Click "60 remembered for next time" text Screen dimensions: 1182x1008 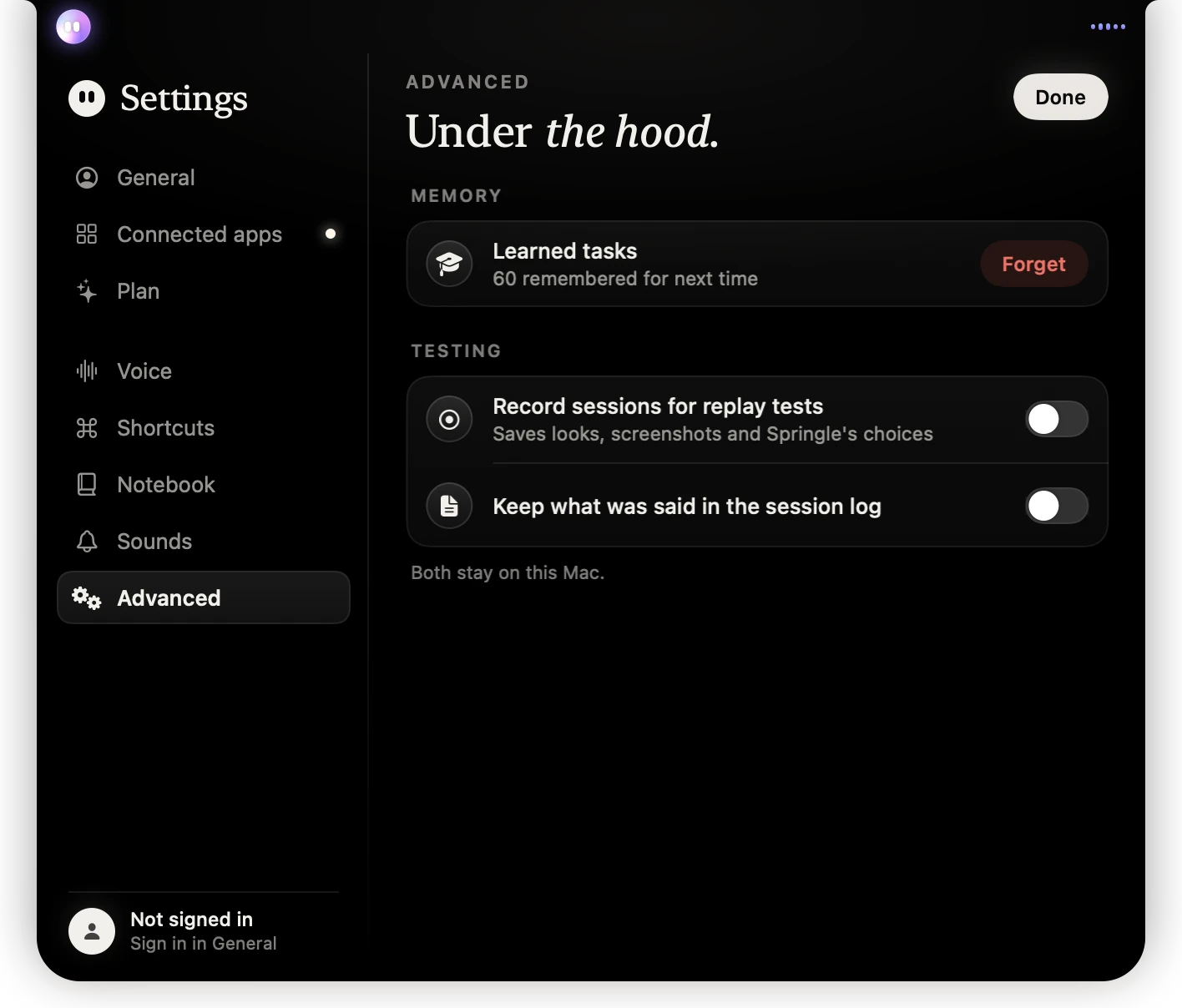(x=625, y=279)
